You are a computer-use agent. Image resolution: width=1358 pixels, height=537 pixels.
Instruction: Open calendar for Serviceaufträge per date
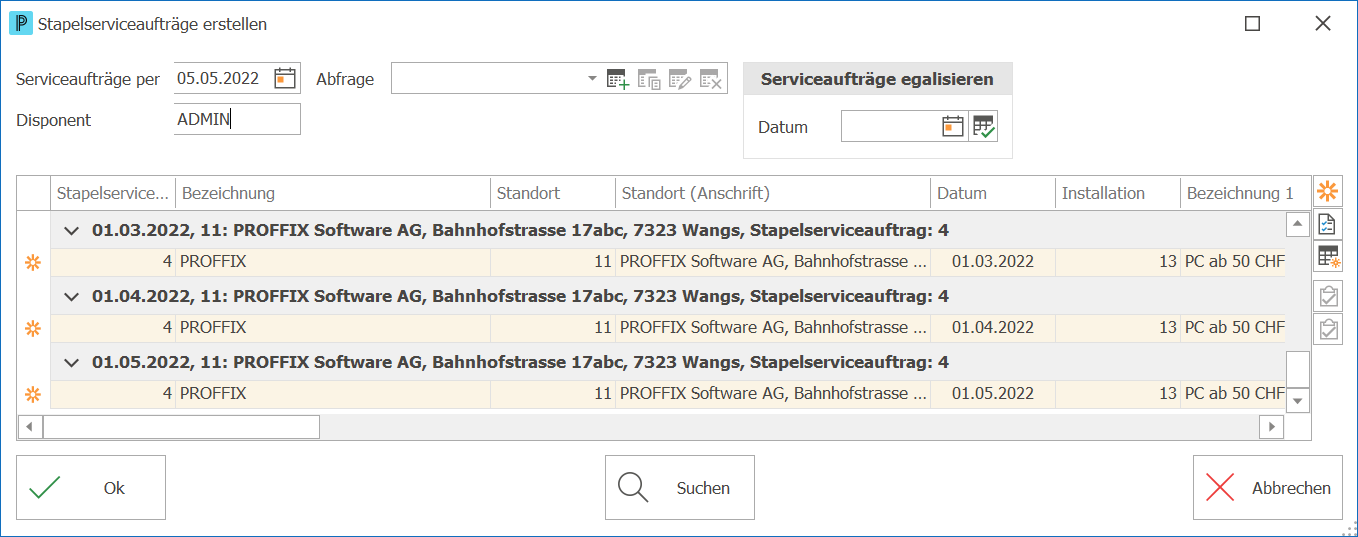(x=285, y=78)
